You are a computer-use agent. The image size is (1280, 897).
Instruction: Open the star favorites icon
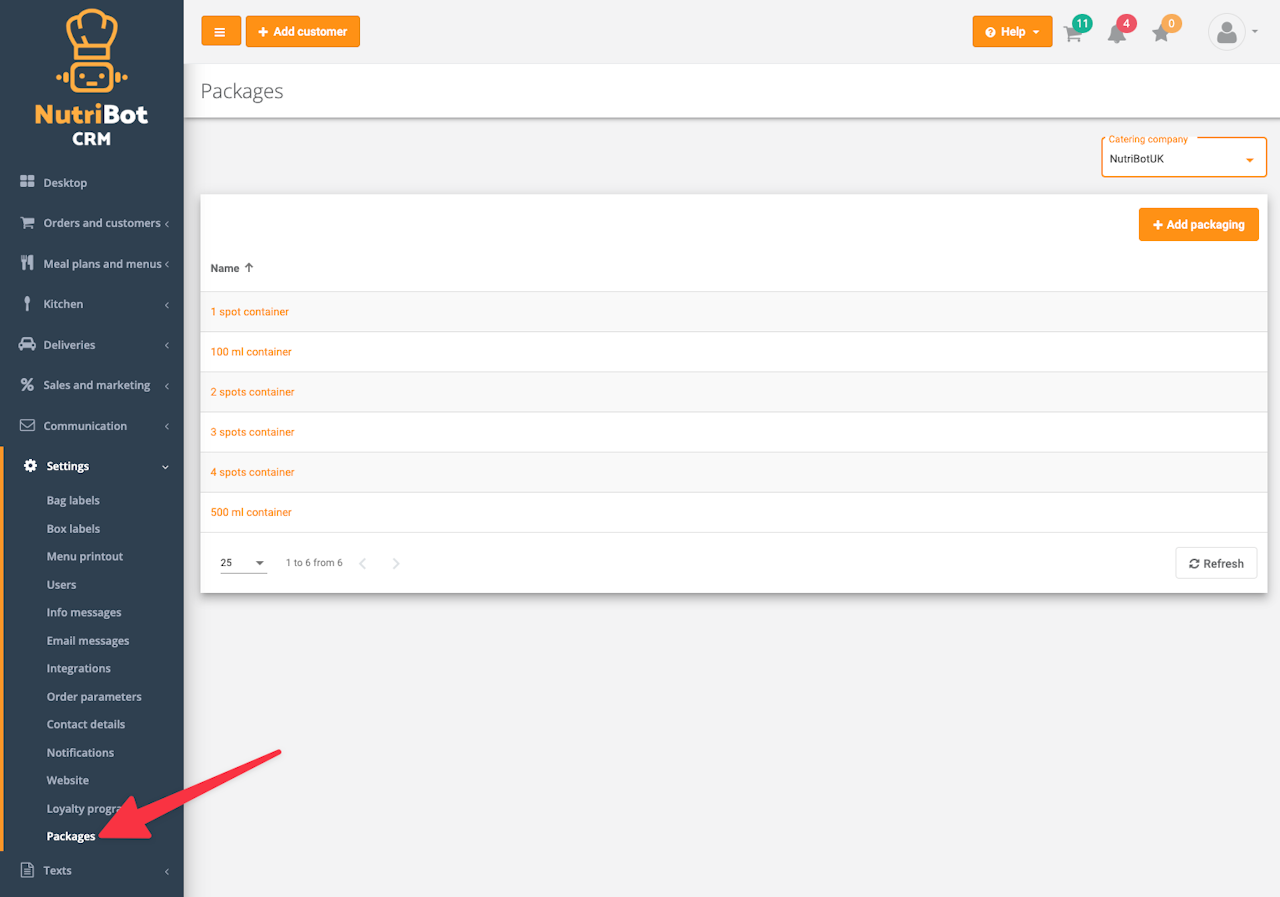click(1160, 33)
